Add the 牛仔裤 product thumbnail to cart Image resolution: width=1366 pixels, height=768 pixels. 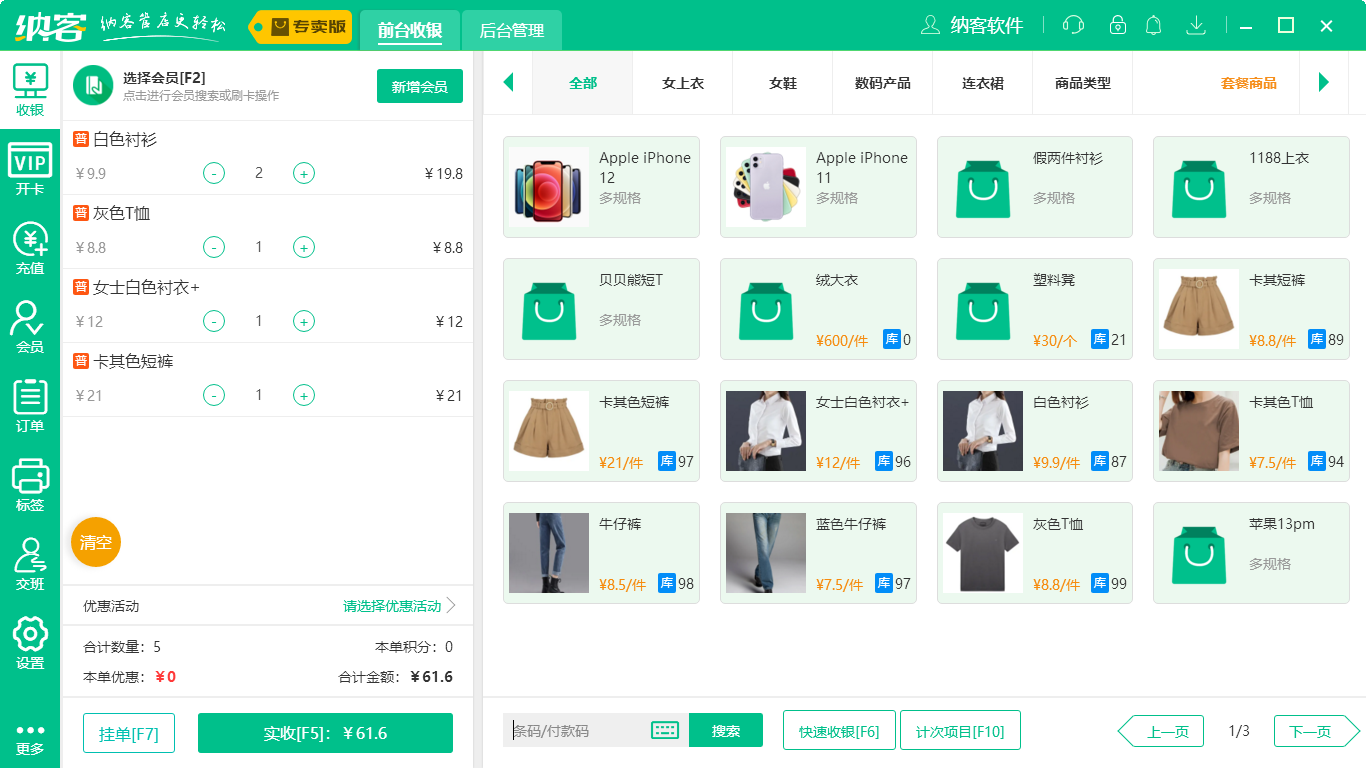[x=549, y=553]
